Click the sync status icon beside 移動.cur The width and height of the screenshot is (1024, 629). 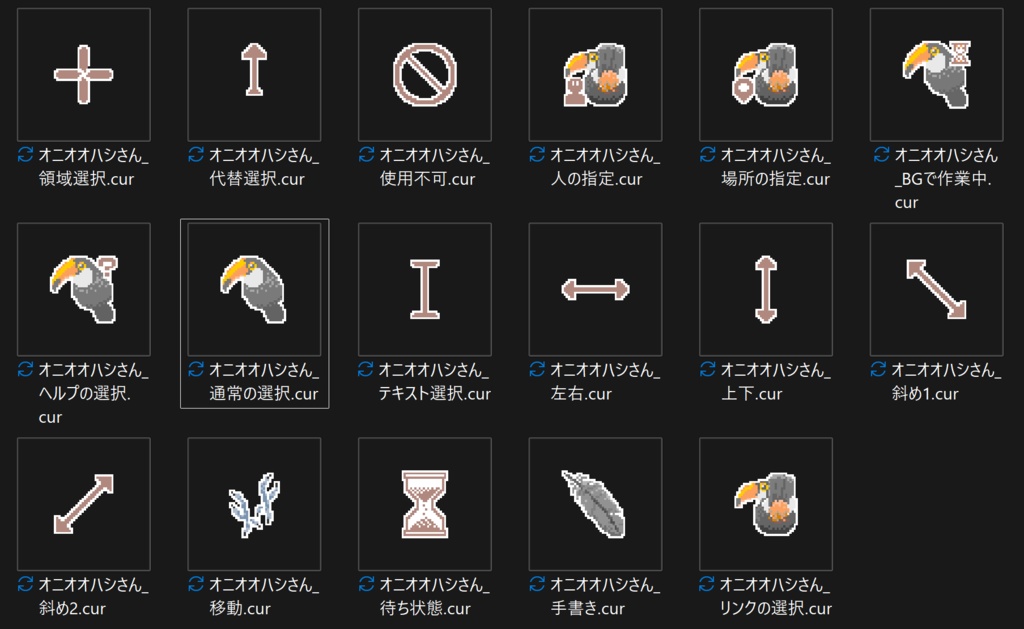coord(196,584)
